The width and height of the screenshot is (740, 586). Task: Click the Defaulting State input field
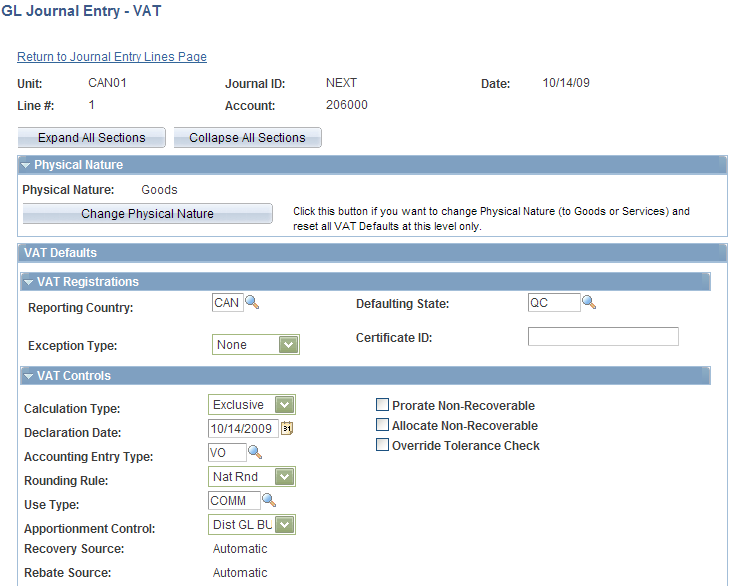[554, 302]
